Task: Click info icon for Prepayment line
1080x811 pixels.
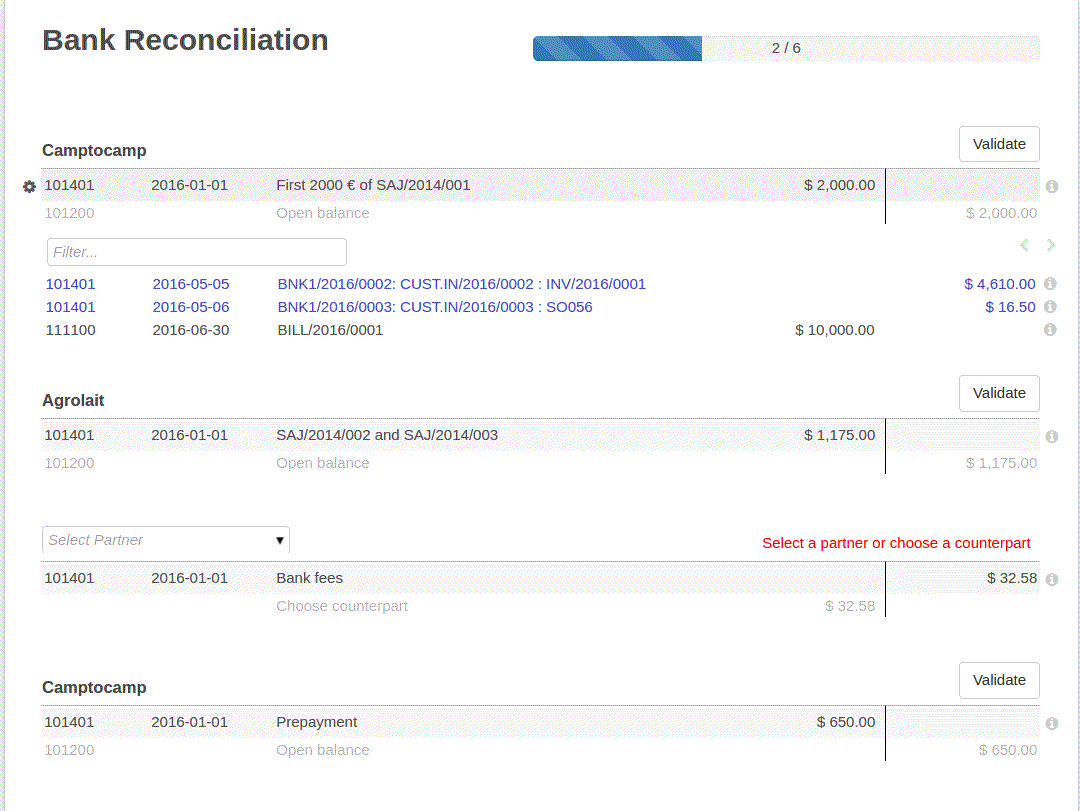Action: click(x=1051, y=724)
